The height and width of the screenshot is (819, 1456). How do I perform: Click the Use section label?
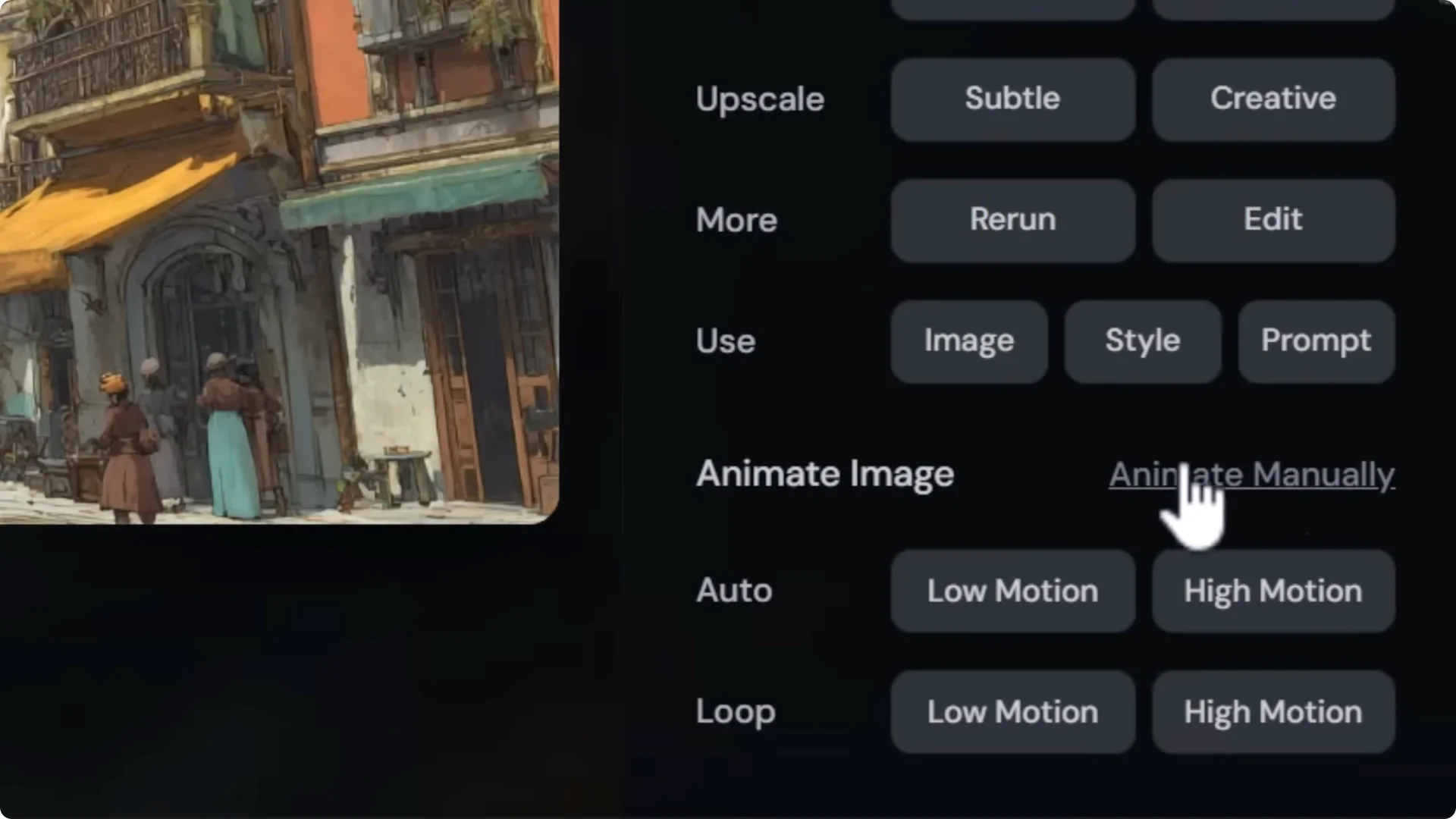click(725, 340)
